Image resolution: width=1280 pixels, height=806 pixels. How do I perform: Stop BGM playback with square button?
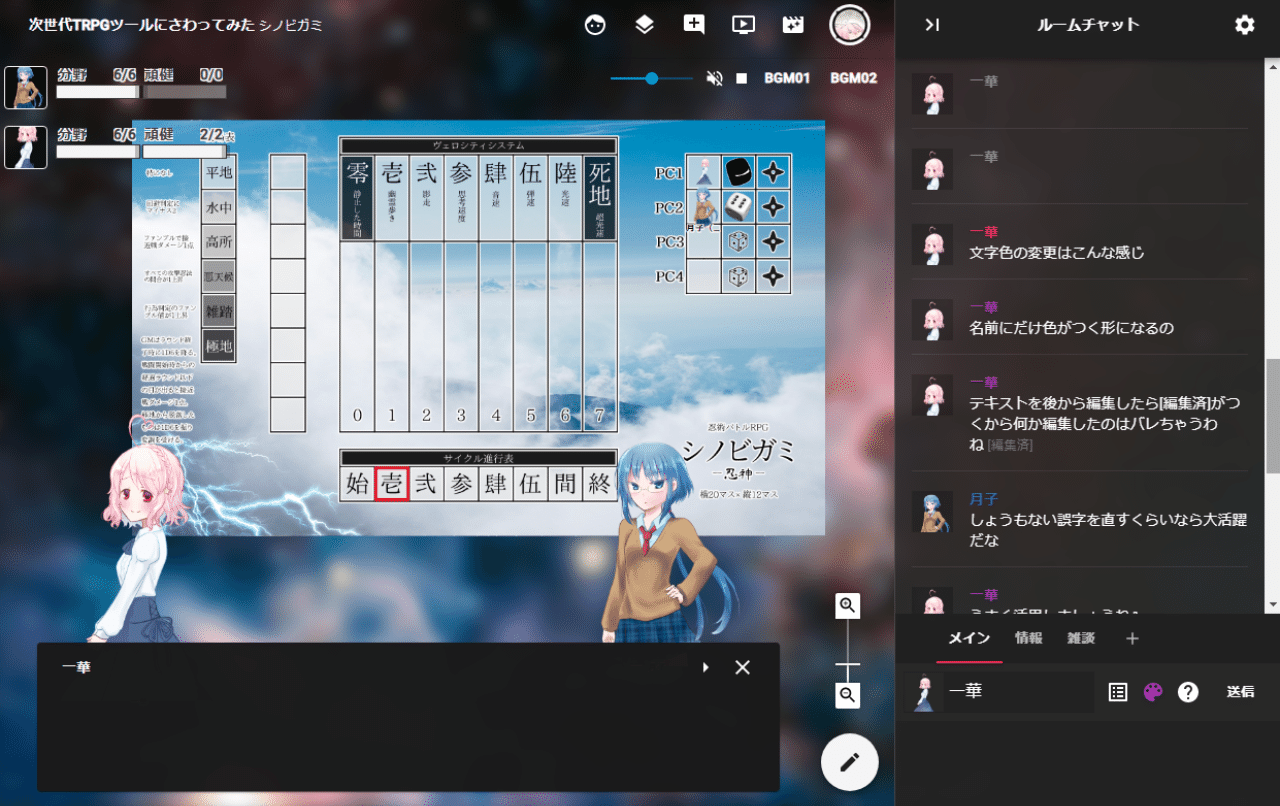[742, 78]
